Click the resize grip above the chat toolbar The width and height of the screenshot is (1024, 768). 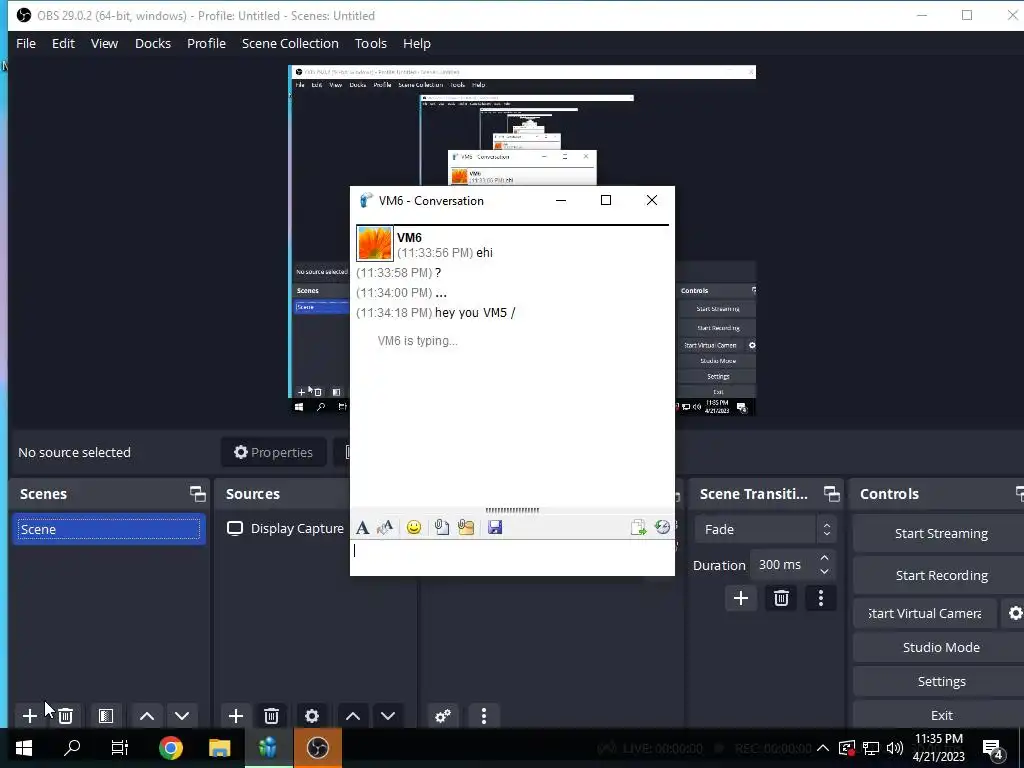coord(512,510)
